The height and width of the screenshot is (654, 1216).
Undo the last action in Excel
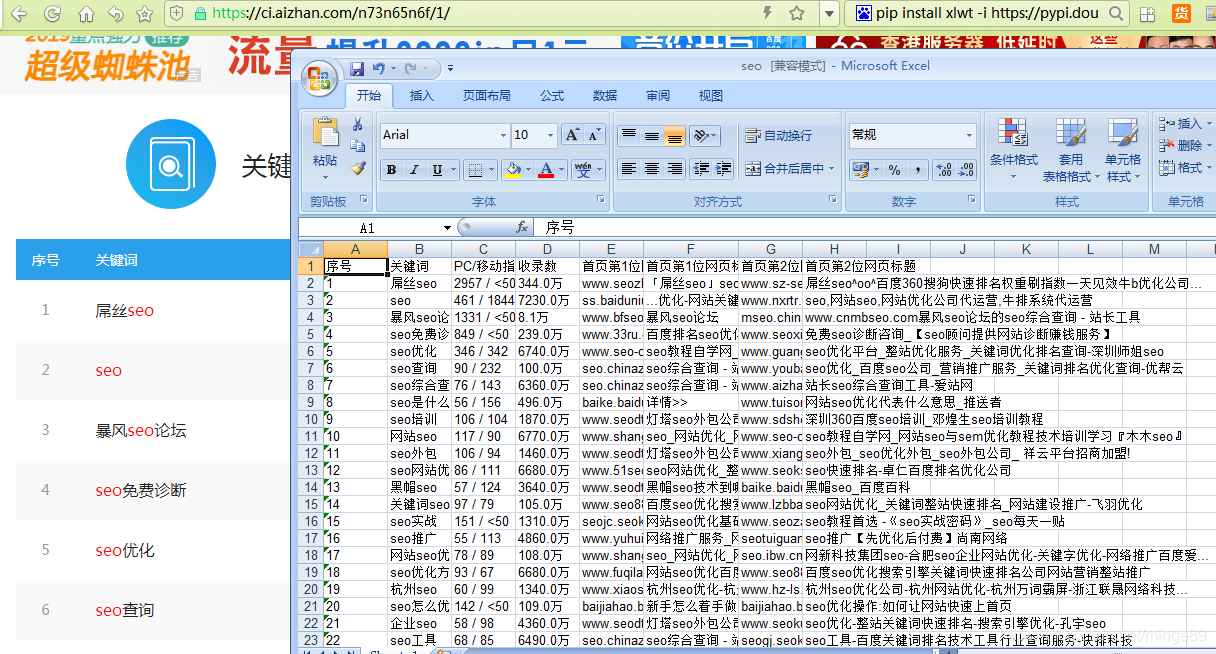[x=379, y=69]
